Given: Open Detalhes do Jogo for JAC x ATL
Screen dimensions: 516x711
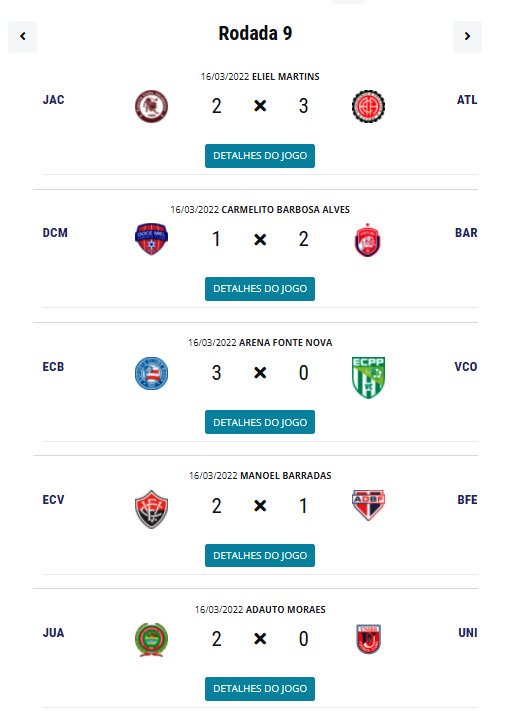Looking at the screenshot, I should [x=260, y=156].
